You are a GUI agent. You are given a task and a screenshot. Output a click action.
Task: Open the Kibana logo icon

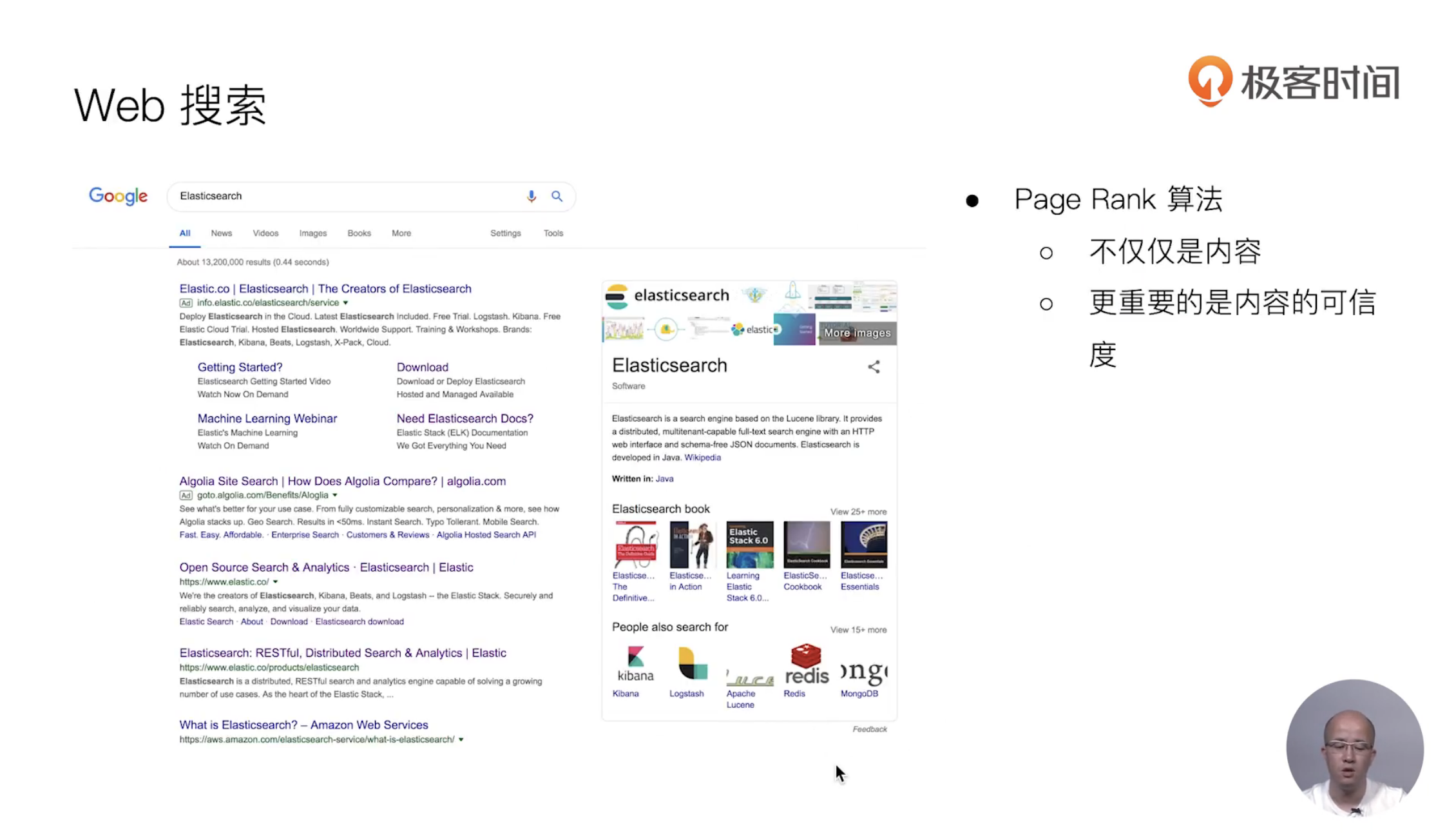[635, 664]
